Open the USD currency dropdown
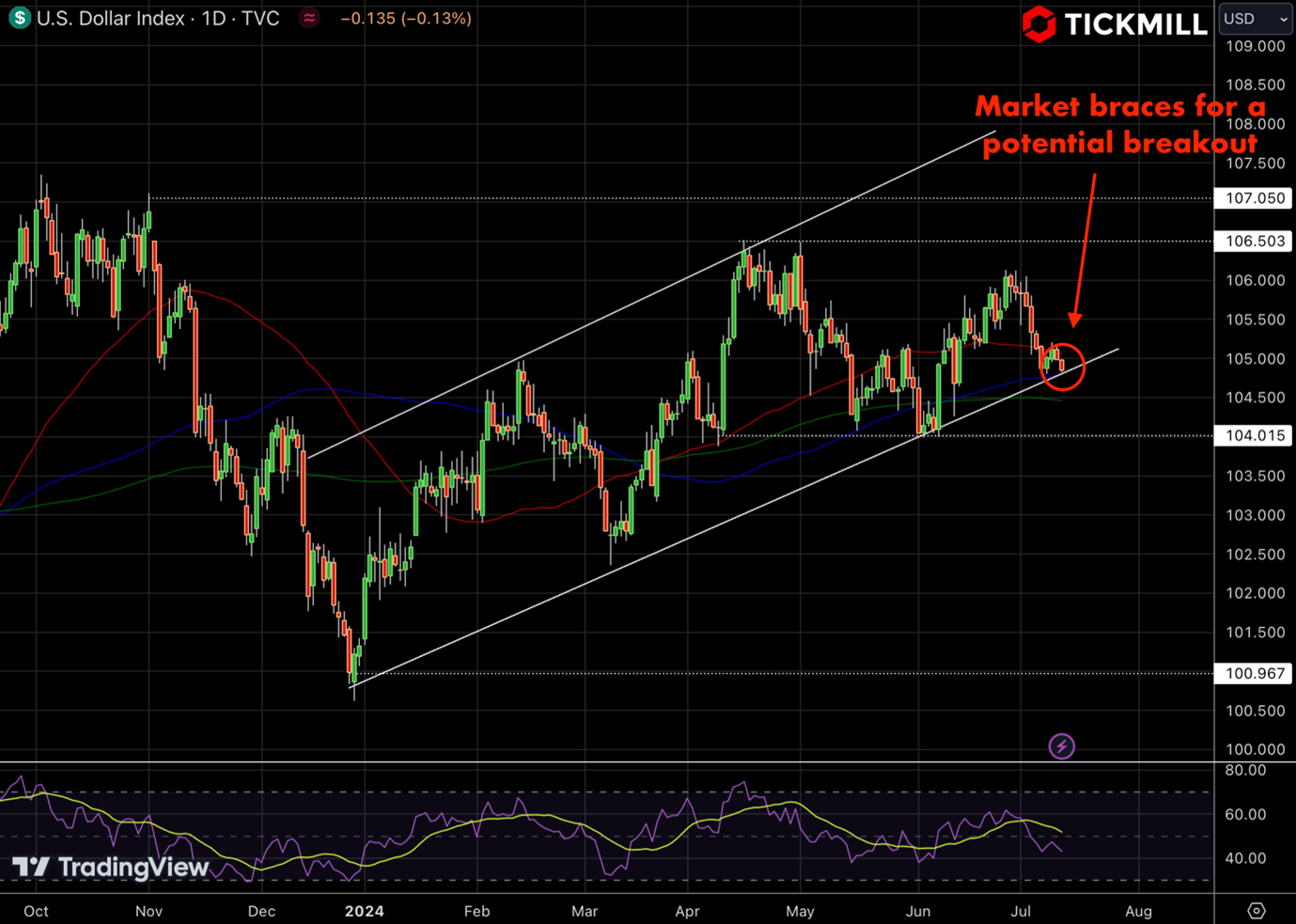This screenshot has width=1296, height=924. pos(1256,19)
